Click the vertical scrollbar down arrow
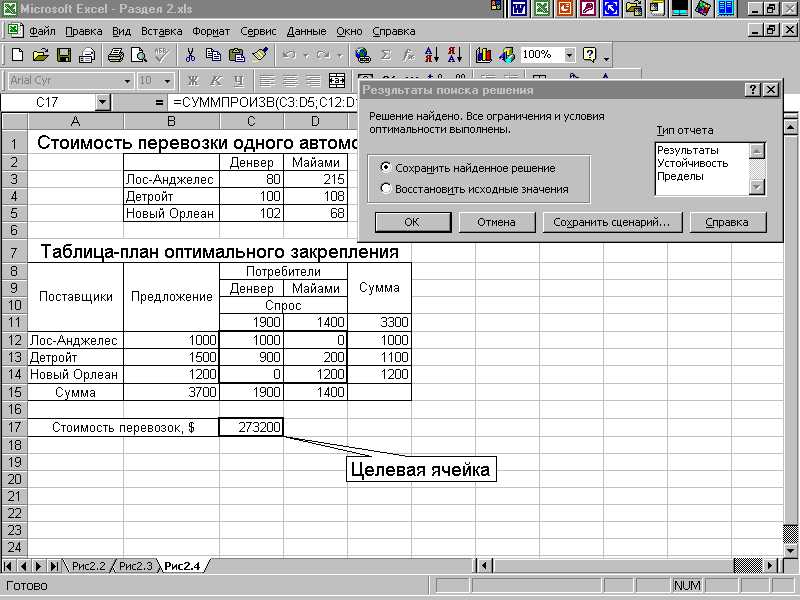Screen dimensions: 800x600 (790, 550)
